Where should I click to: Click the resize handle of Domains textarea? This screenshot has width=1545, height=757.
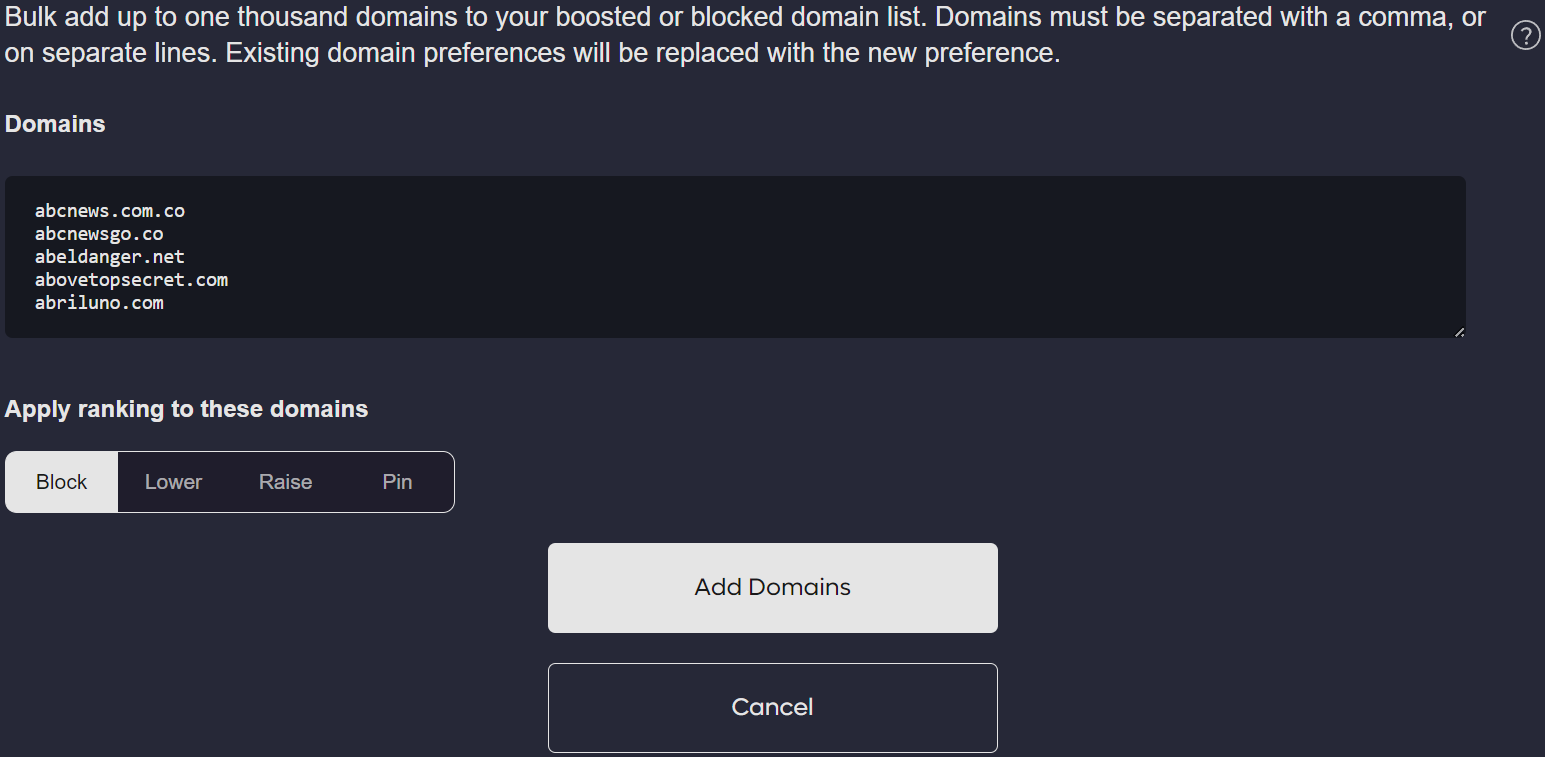tap(1459, 331)
